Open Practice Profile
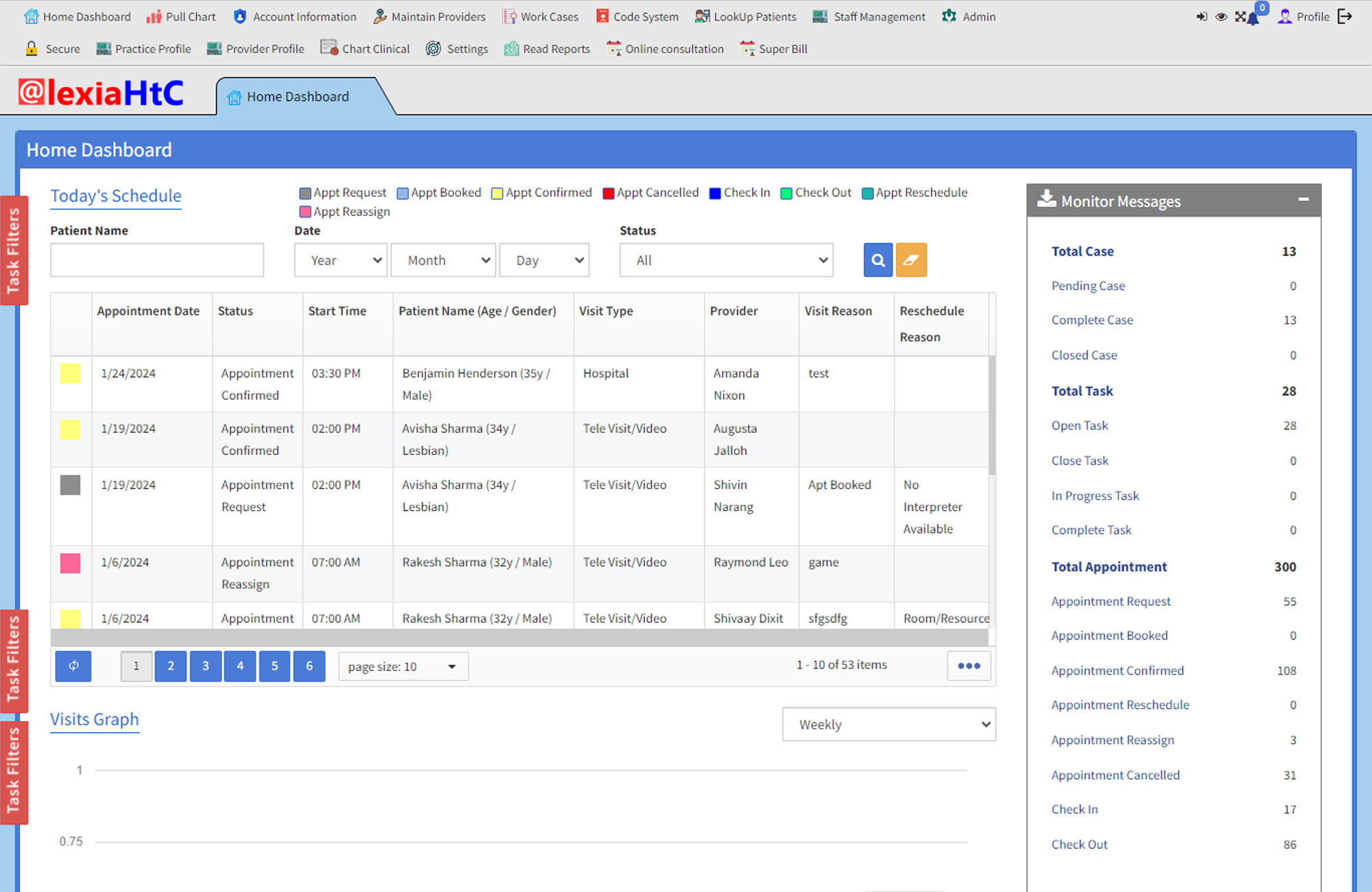Viewport: 1372px width, 892px height. (x=144, y=49)
